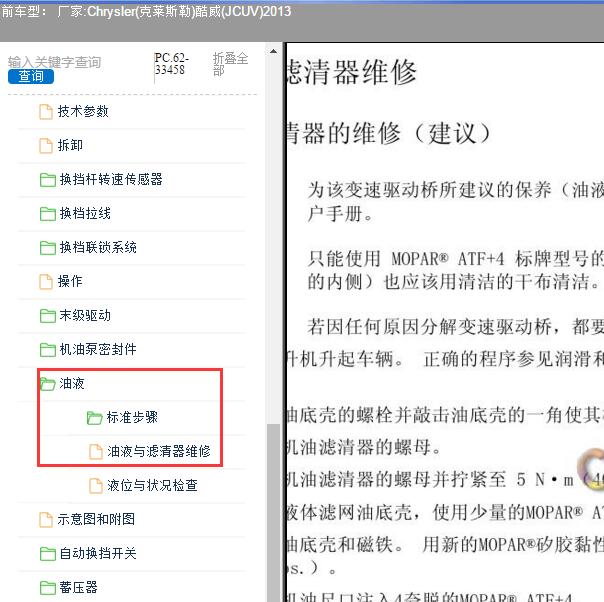Click the document icon beside 拆卸
Image resolution: width=604 pixels, height=602 pixels.
(46, 146)
